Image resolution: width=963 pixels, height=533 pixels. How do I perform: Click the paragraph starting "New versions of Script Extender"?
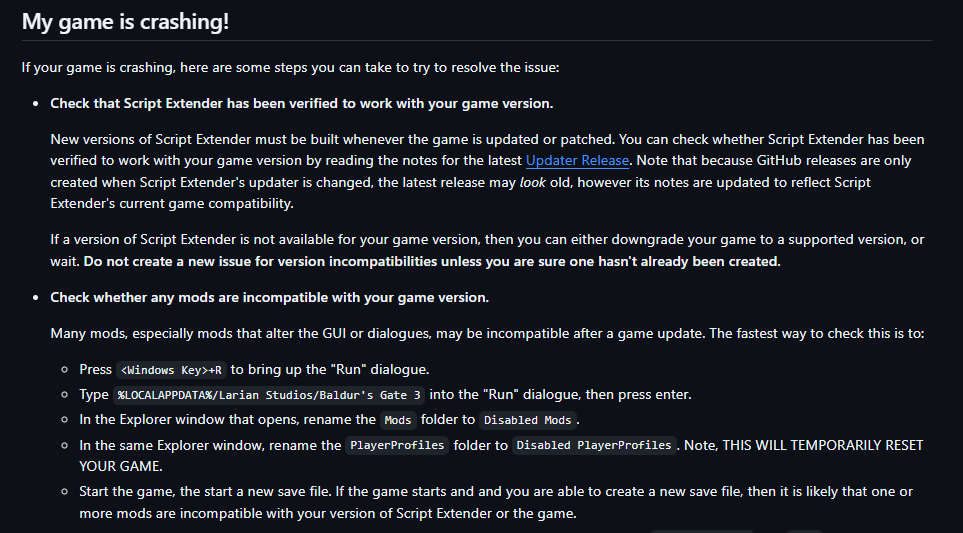point(488,171)
